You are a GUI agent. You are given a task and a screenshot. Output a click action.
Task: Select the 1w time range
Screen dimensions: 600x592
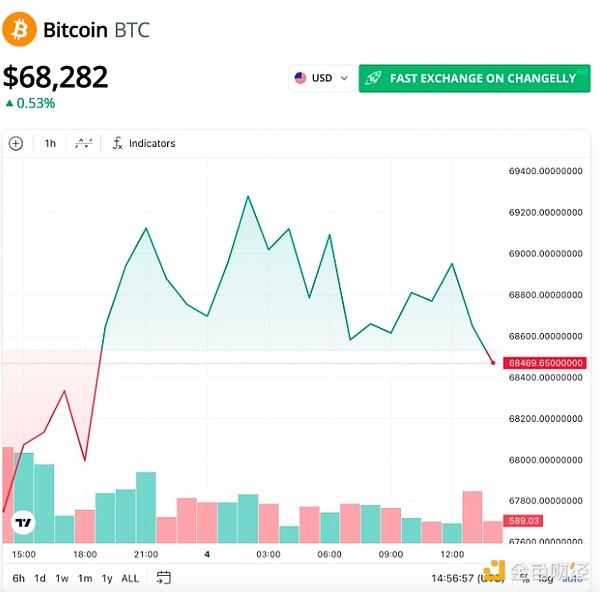coord(62,578)
